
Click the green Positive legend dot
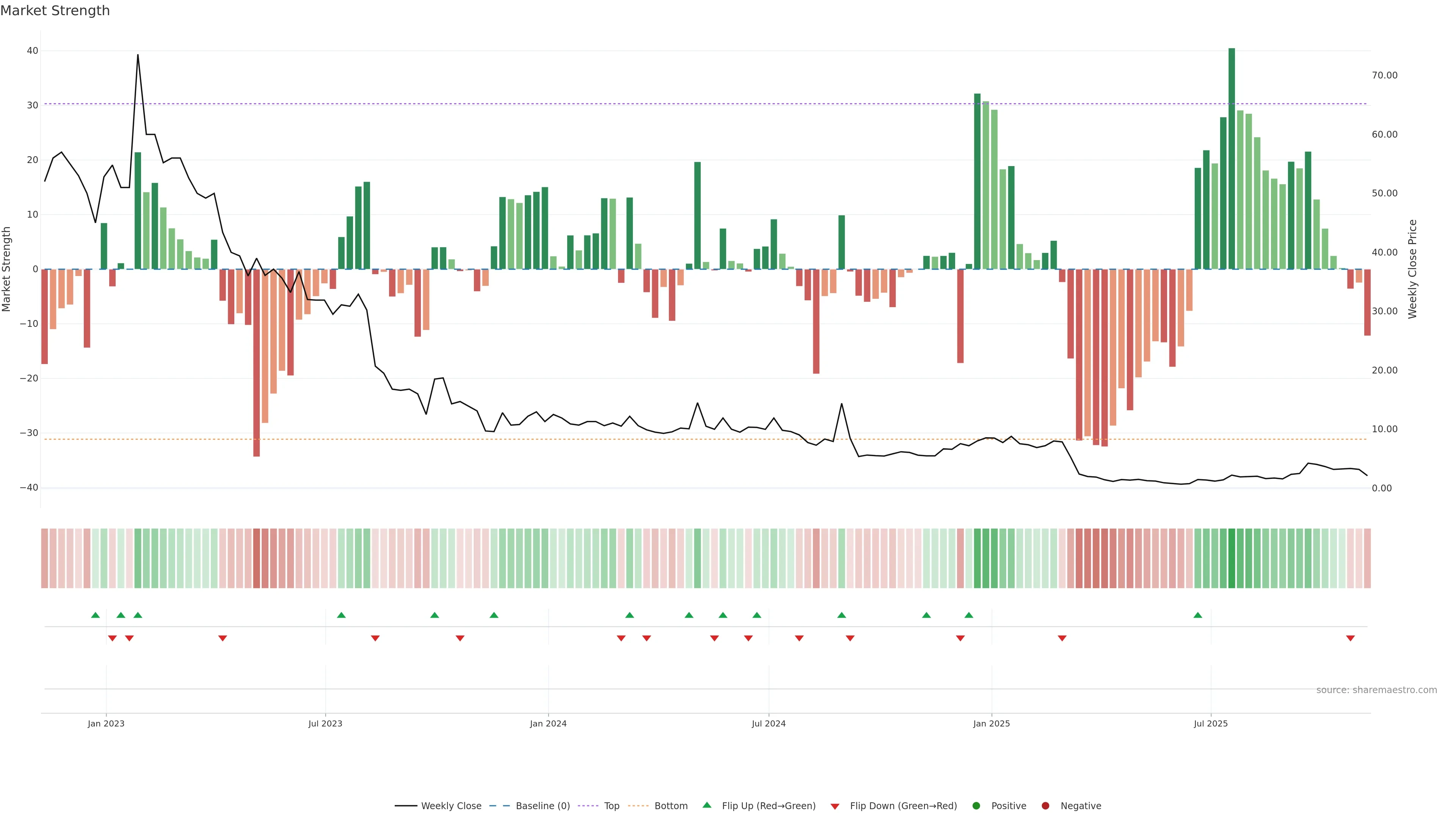point(976,805)
